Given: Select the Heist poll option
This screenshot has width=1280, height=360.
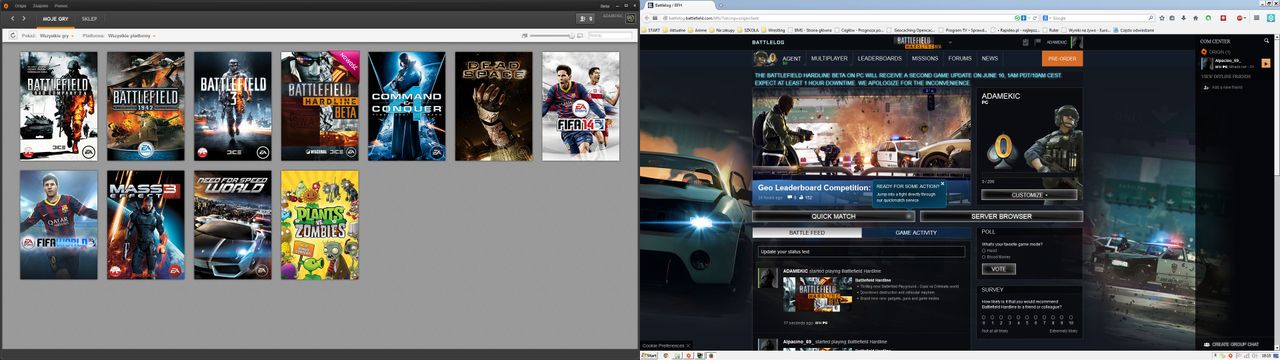Looking at the screenshot, I should point(984,250).
